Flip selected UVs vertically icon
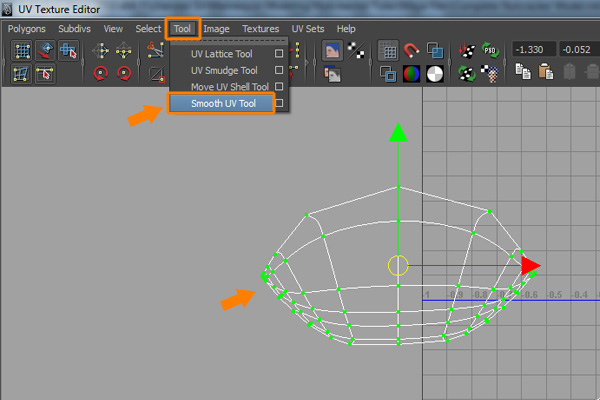This screenshot has width=600, height=400. tap(124, 51)
